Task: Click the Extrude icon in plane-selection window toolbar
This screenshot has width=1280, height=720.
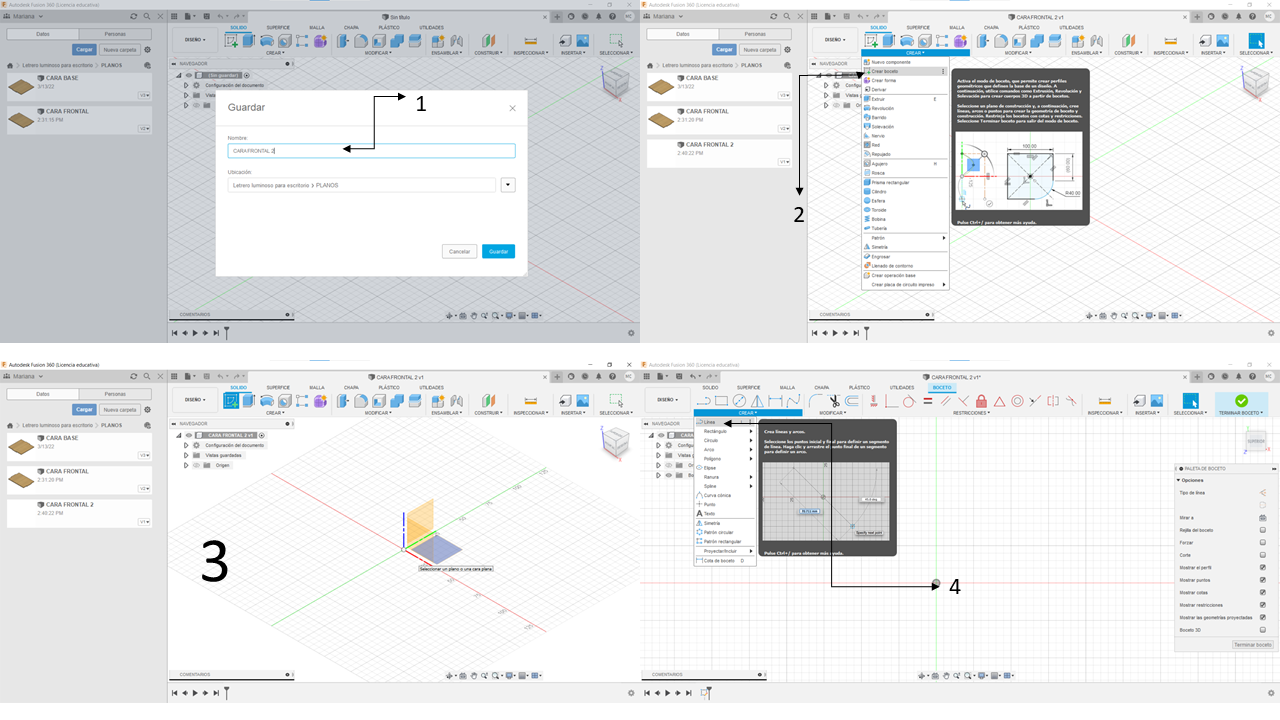Action: (249, 401)
